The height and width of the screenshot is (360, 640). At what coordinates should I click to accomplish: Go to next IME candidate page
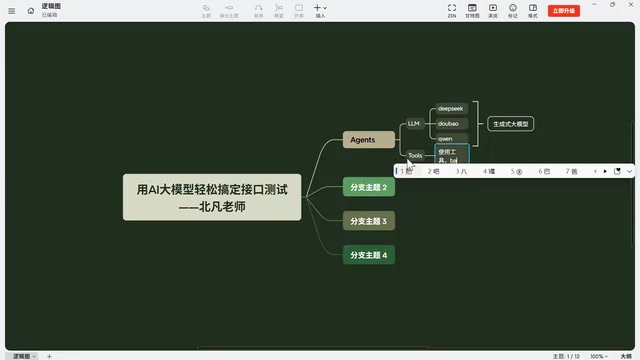click(x=605, y=171)
